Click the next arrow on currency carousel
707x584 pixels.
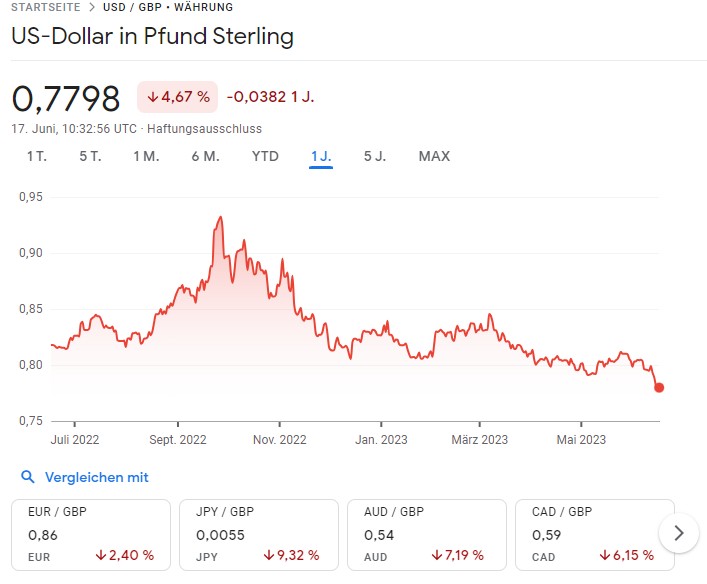[679, 533]
